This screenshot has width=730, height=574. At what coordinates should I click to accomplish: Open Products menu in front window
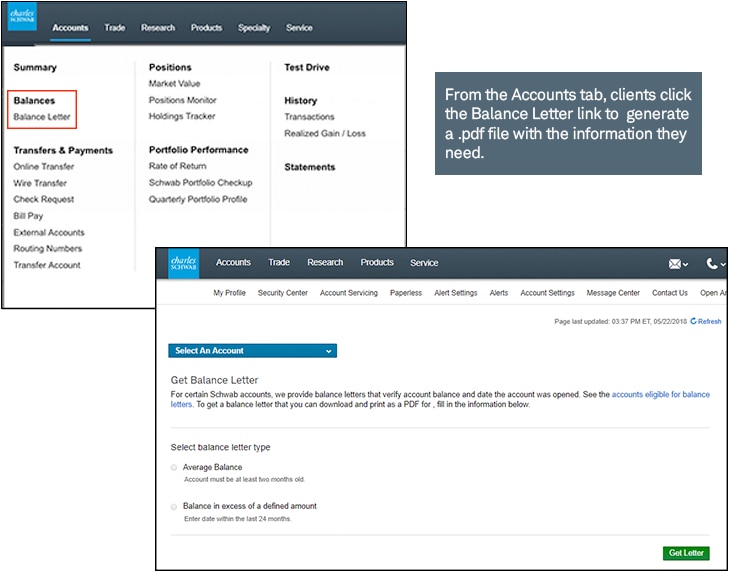pyautogui.click(x=377, y=263)
